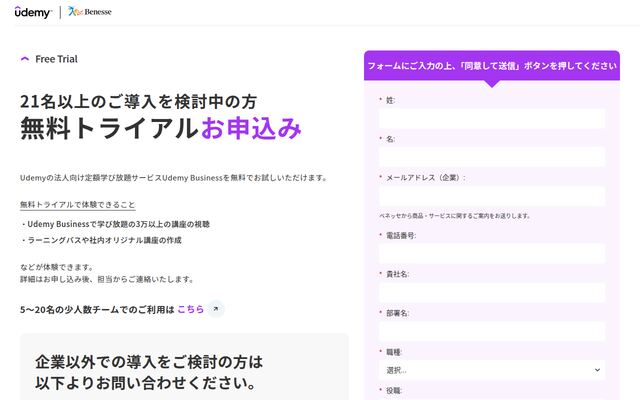Open the こちら link for small teams

pos(191,309)
